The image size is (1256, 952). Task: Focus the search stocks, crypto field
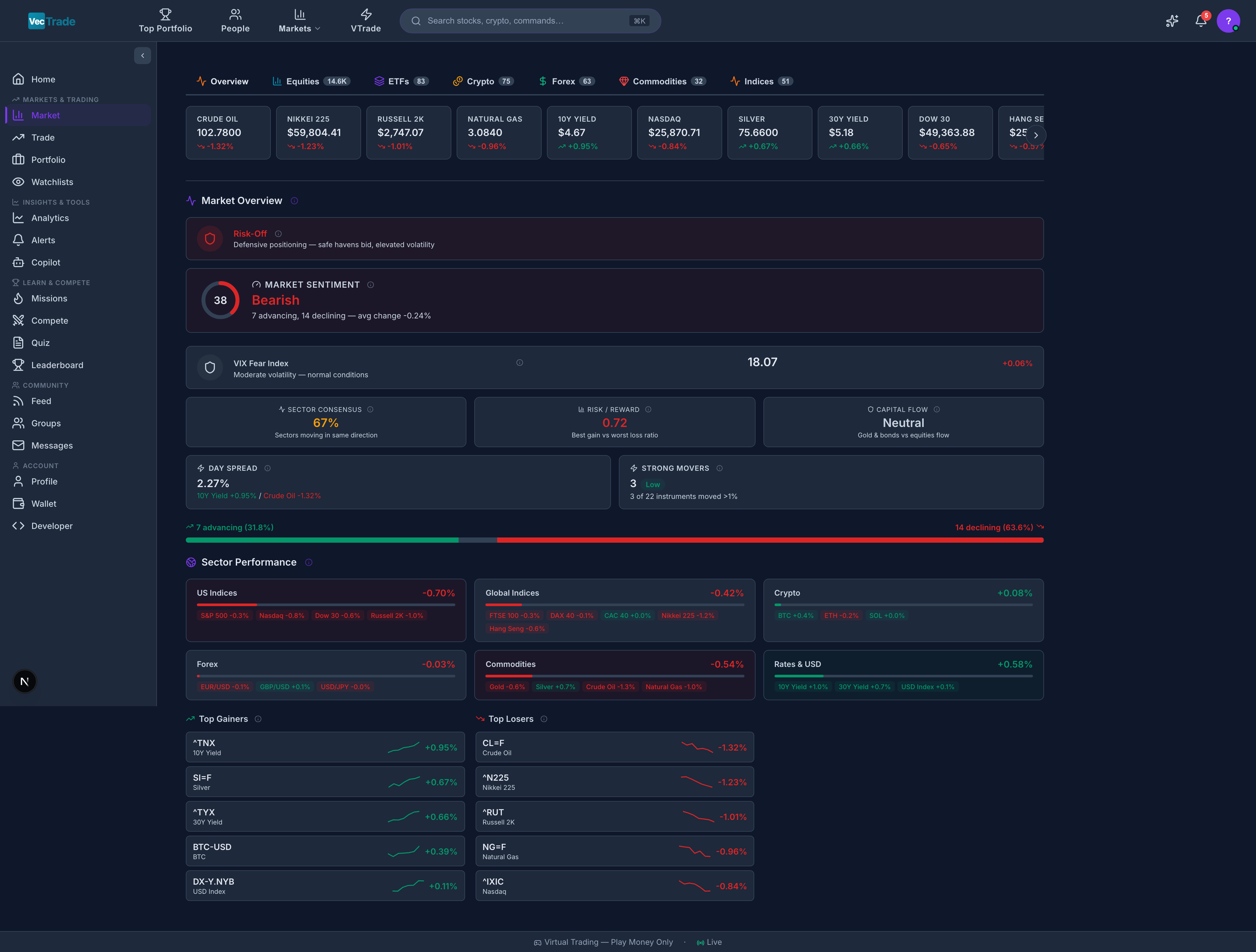point(530,21)
